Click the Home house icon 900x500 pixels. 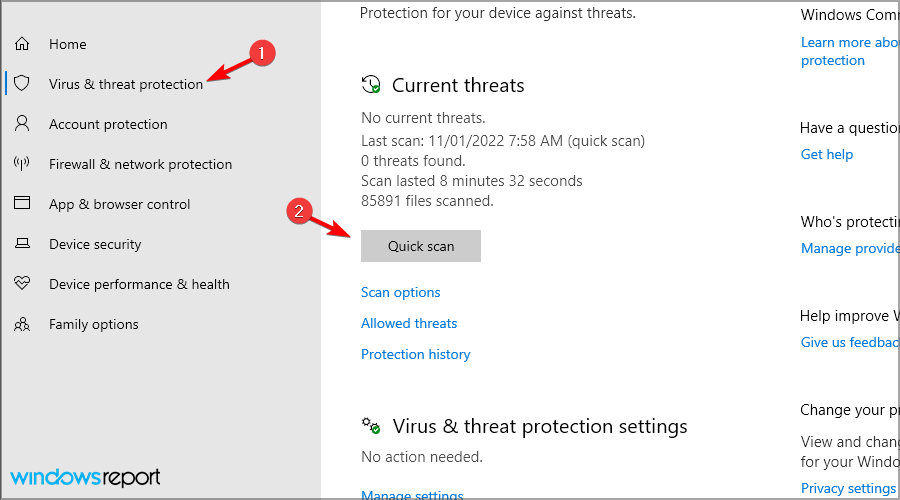(x=22, y=44)
